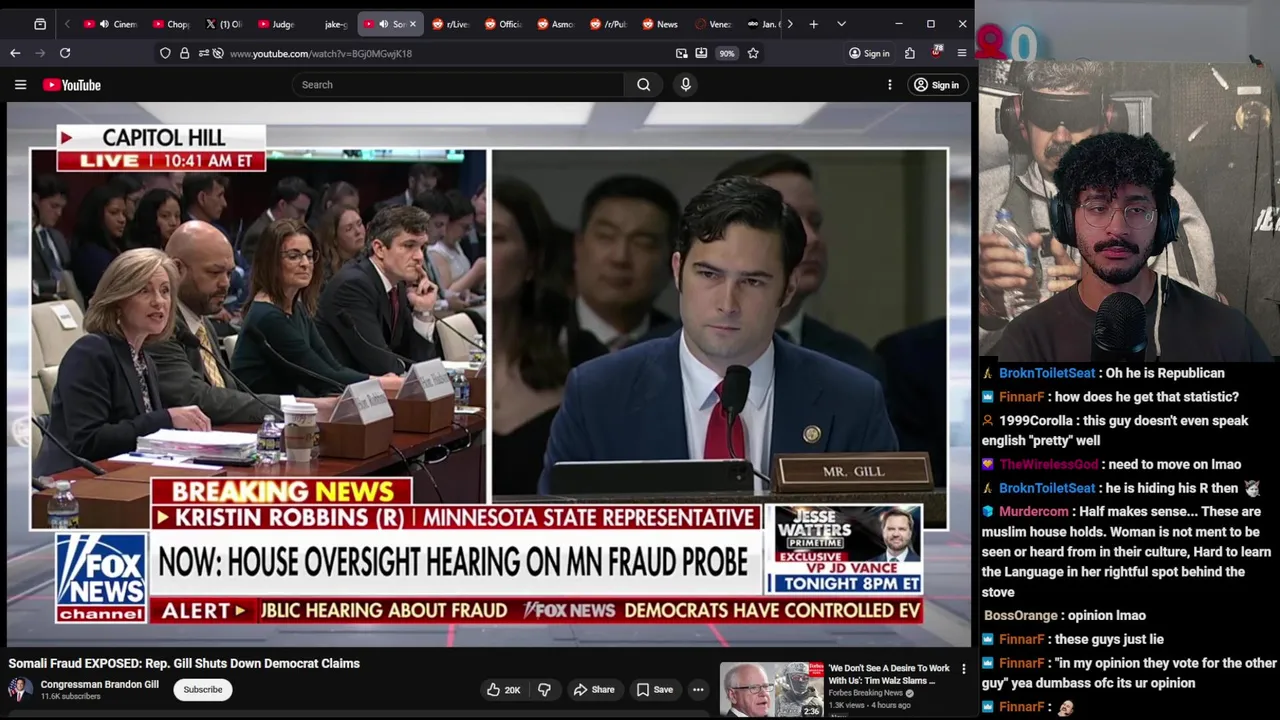1280x720 pixels.
Task: Switch to the /r/Pub Reddit tab
Action: [608, 24]
